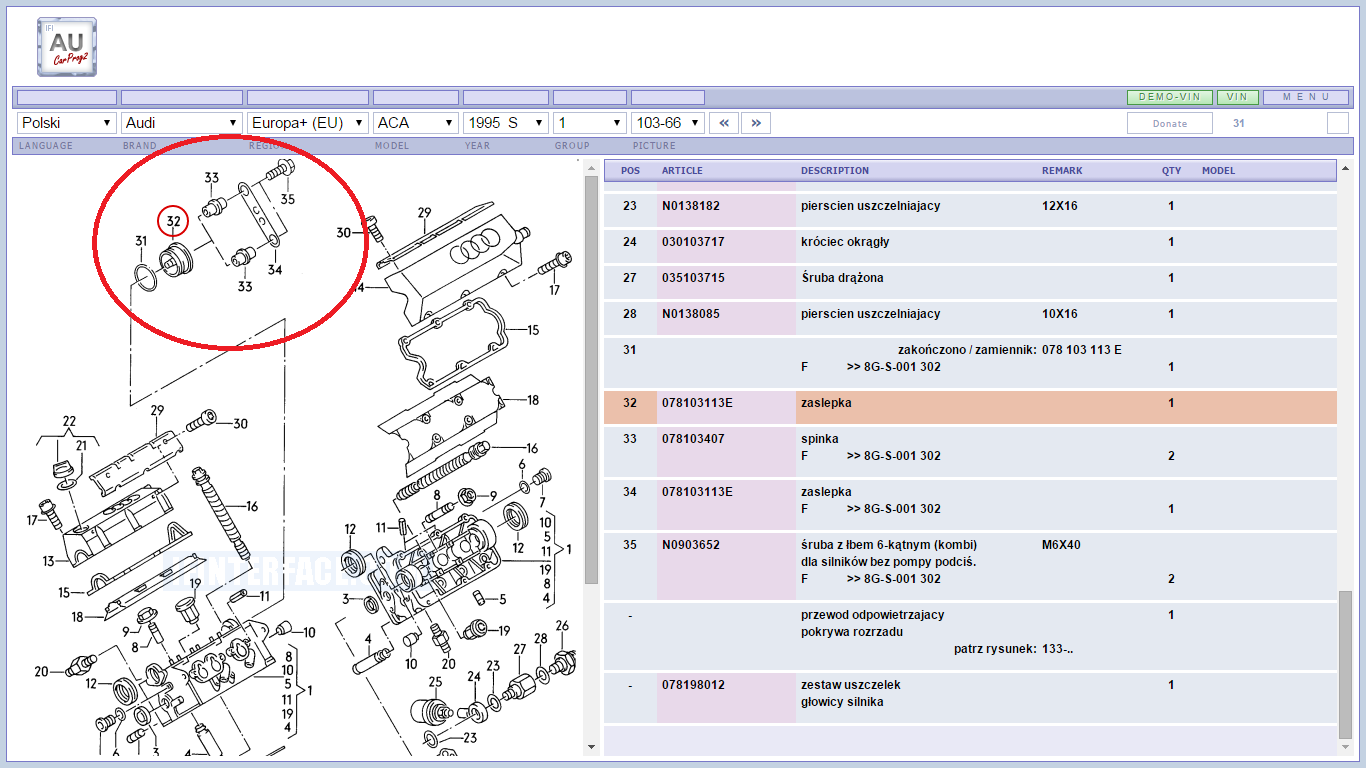Image resolution: width=1366 pixels, height=768 pixels.
Task: Click the diagram panel scrollbar thumb
Action: point(591,380)
